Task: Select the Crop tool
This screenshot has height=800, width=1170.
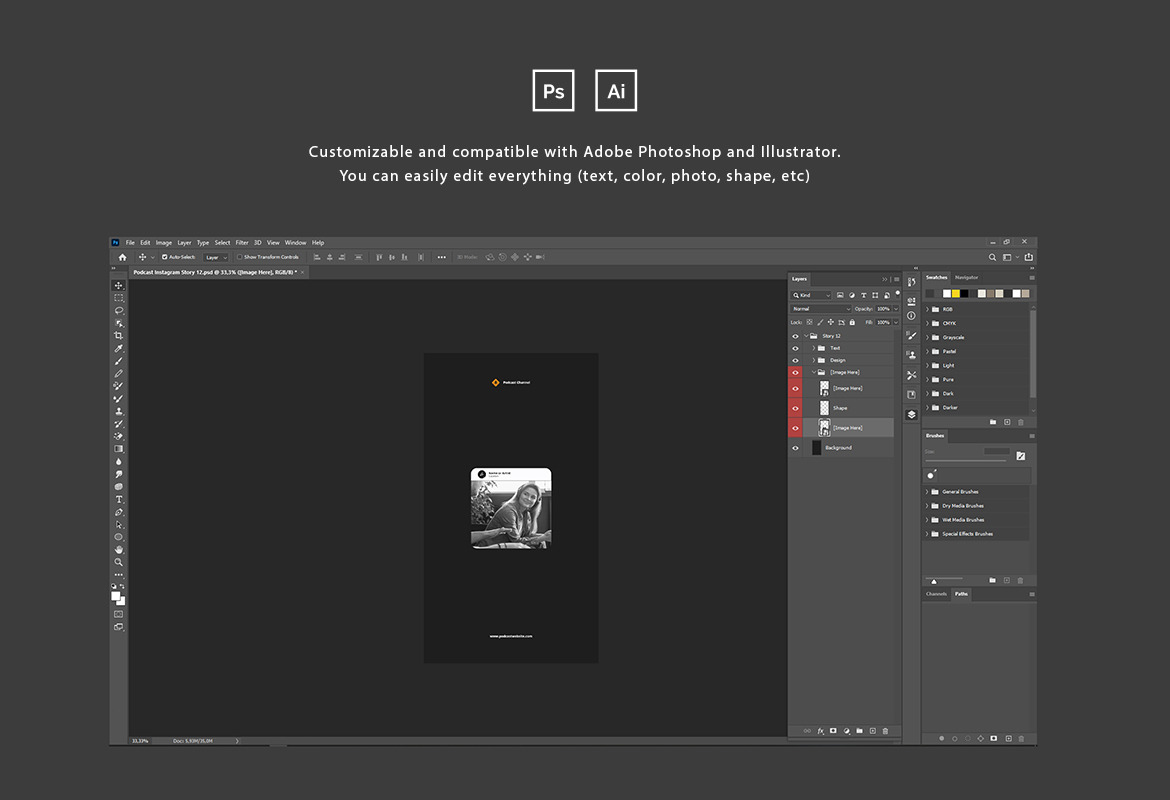Action: (119, 336)
